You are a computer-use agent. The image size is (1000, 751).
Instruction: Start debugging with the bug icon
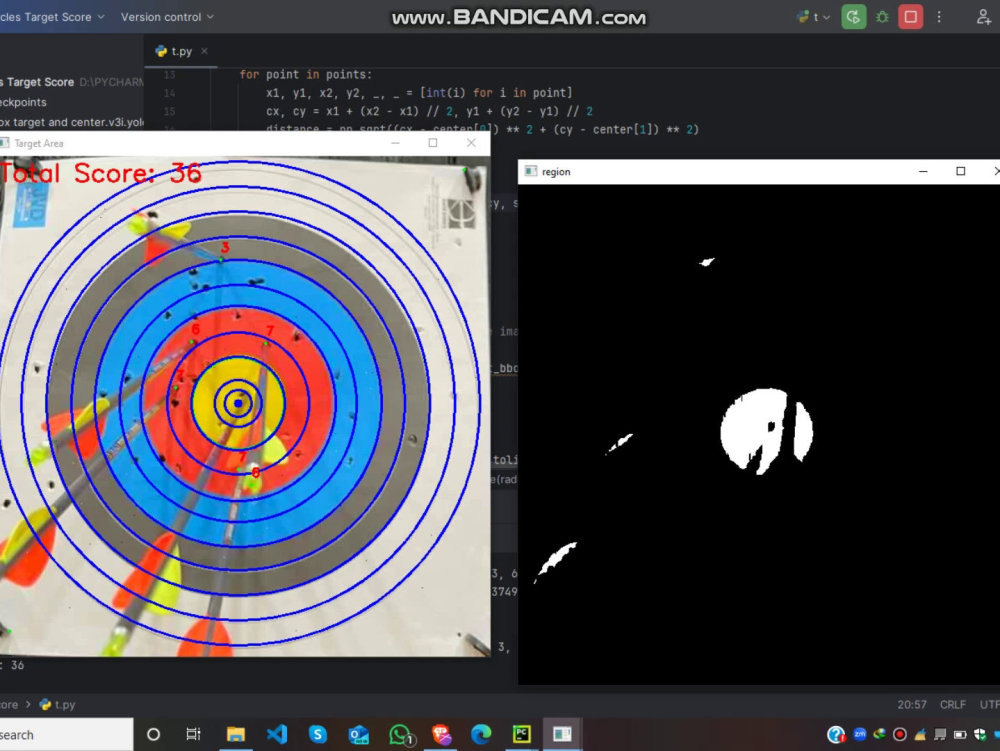click(882, 17)
